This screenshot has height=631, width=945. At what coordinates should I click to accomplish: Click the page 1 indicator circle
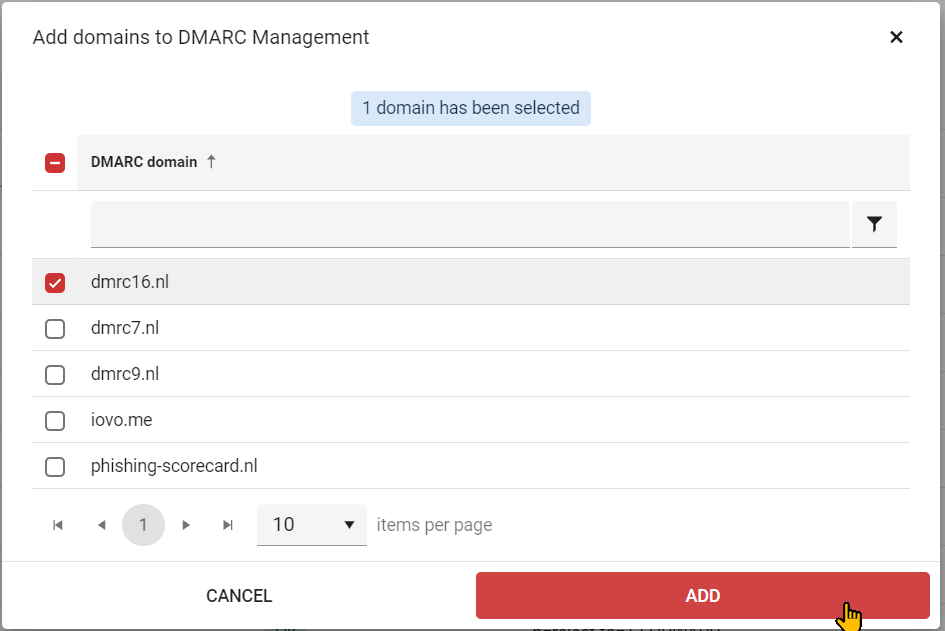[143, 524]
